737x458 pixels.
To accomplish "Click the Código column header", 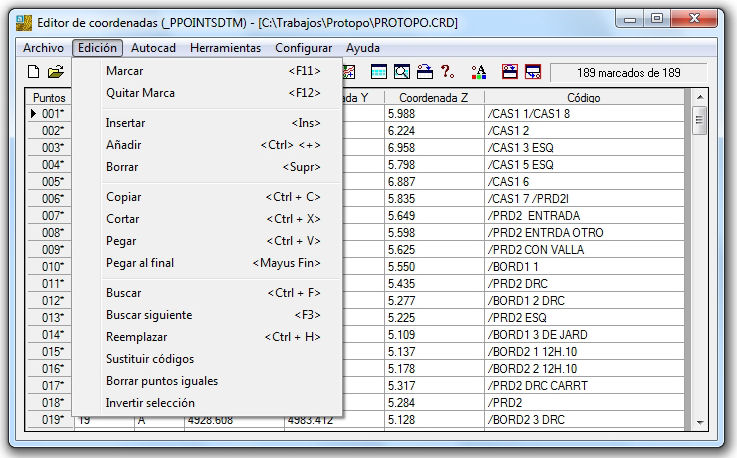I will click(x=584, y=98).
